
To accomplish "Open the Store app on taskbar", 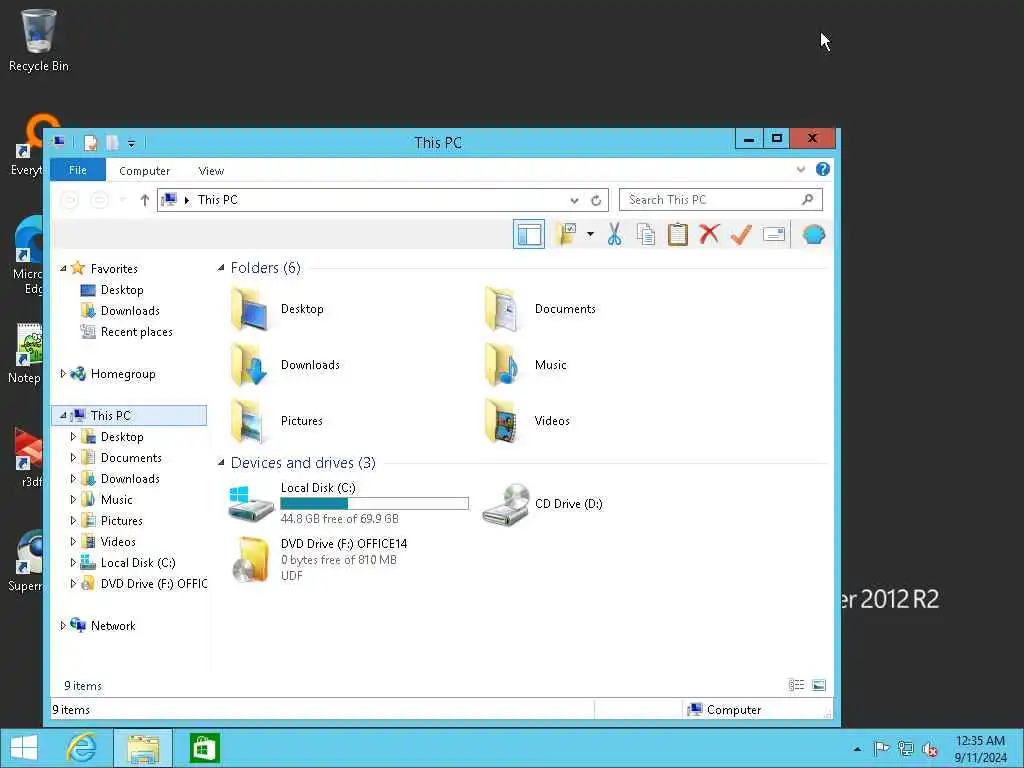I will (204, 748).
